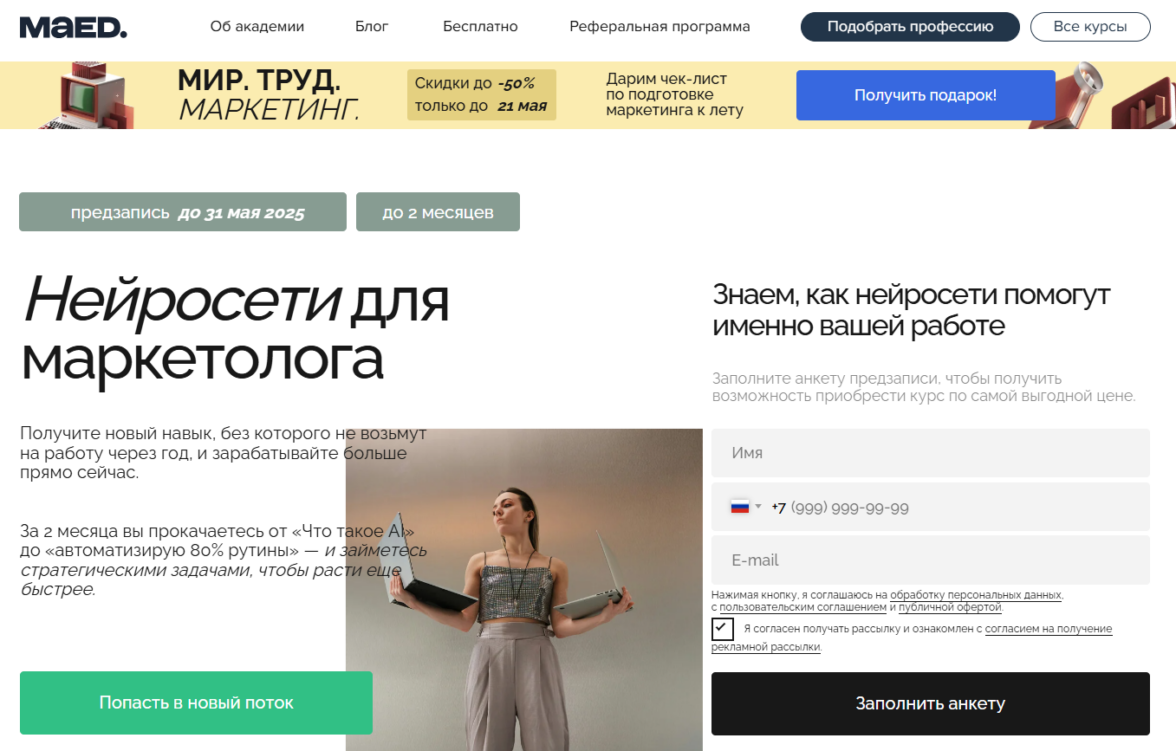The width and height of the screenshot is (1176, 751).
Task: Focus the E-mail input field
Action: (930, 560)
